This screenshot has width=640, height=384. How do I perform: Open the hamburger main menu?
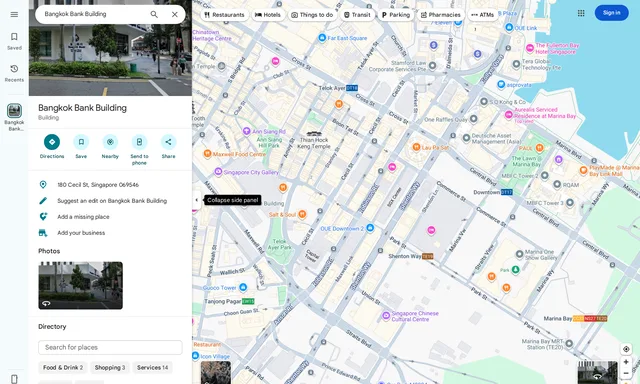click(14, 14)
